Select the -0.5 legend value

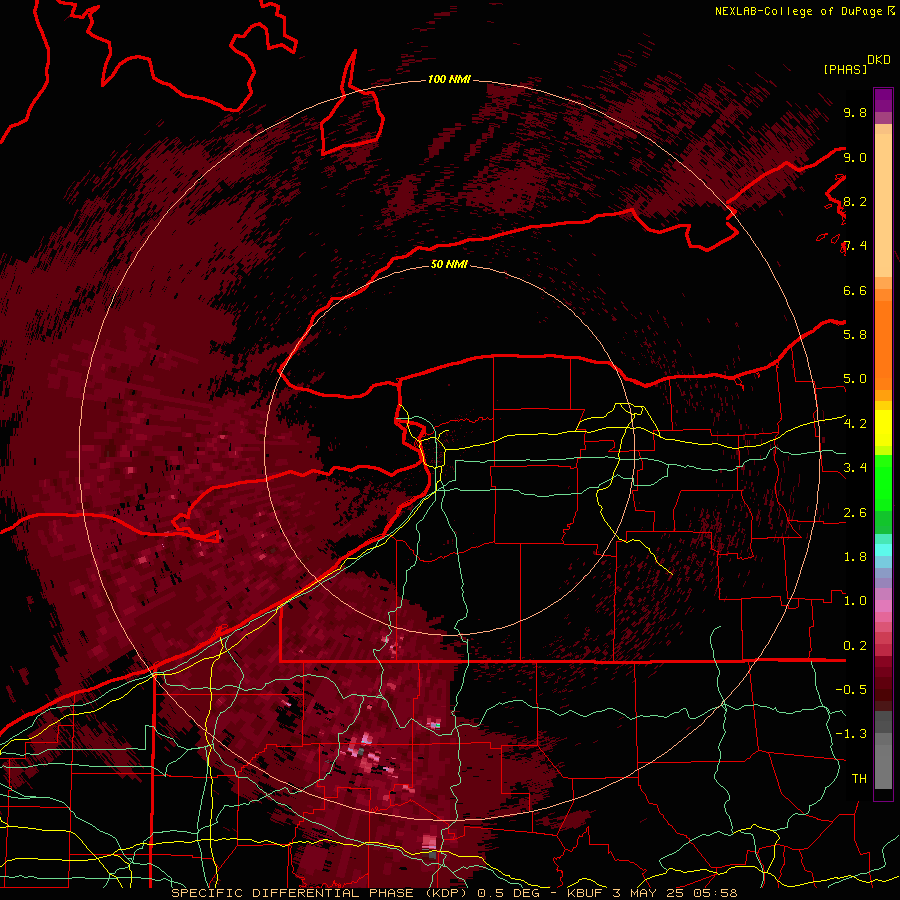coord(851,690)
